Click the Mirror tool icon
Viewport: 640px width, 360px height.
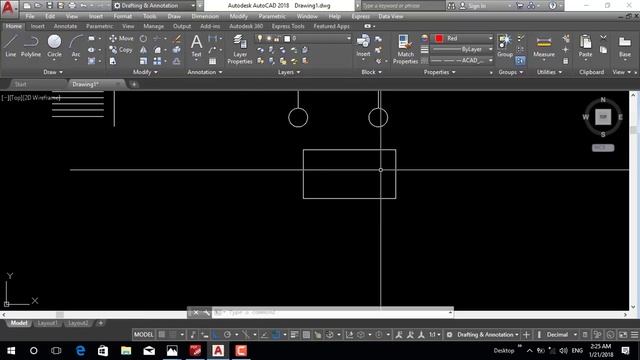pyautogui.click(x=143, y=50)
